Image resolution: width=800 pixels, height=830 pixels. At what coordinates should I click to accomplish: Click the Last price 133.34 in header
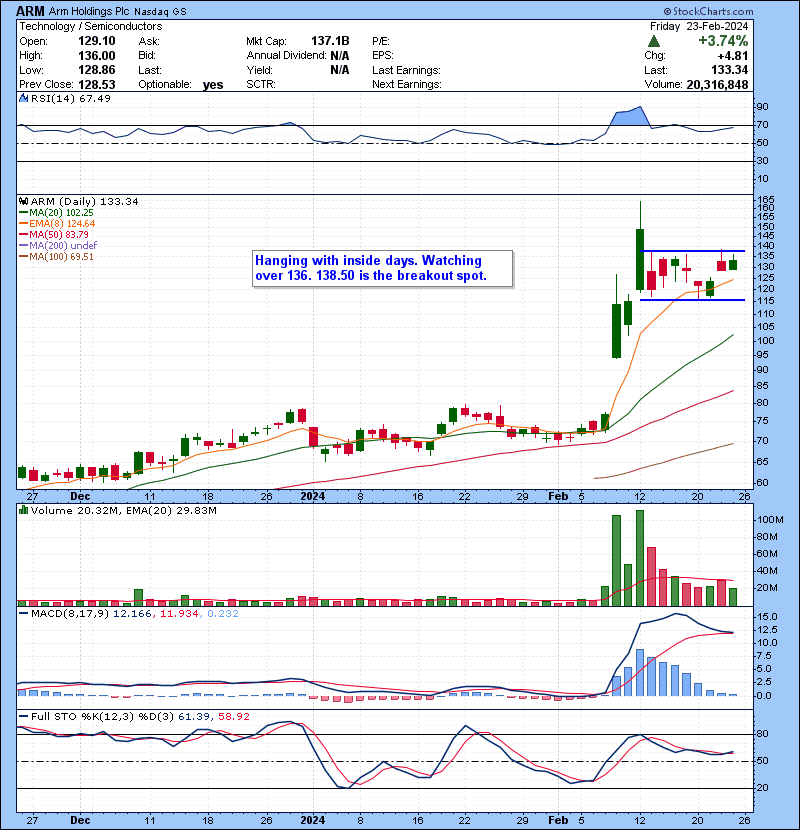click(729, 70)
